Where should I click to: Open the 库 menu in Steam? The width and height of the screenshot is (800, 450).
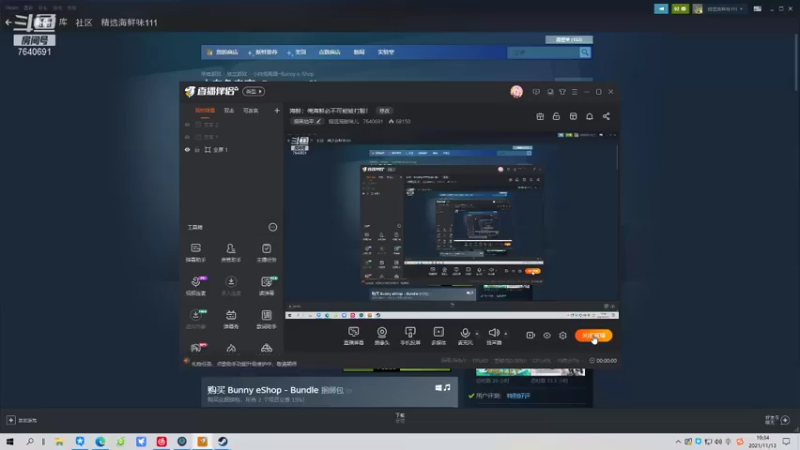click(x=63, y=22)
